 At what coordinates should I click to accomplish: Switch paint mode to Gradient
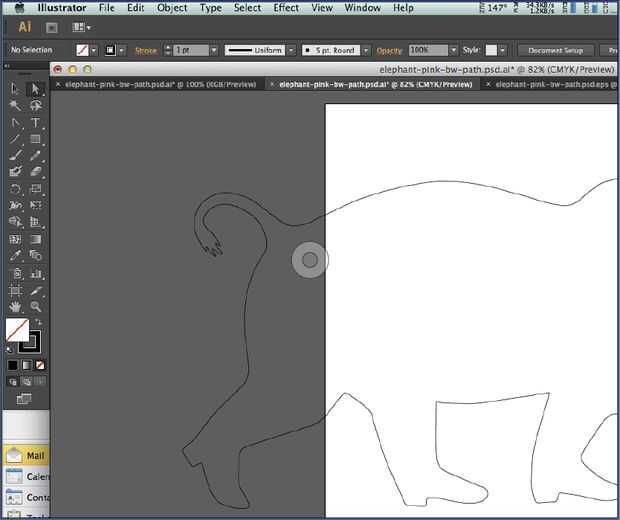click(x=27, y=366)
